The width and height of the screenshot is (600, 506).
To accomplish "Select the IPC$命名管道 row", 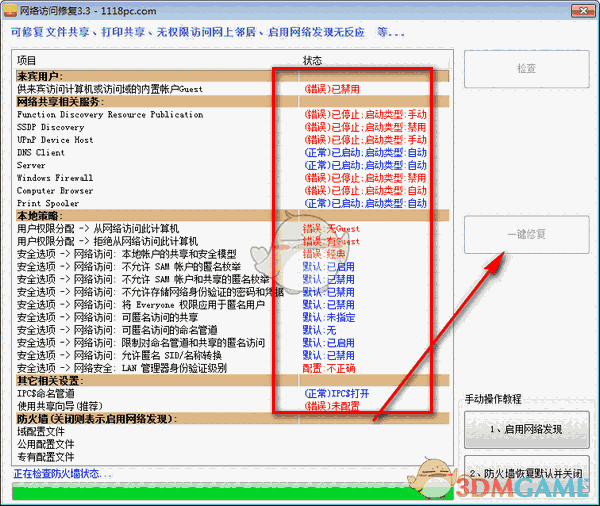I will click(232, 393).
